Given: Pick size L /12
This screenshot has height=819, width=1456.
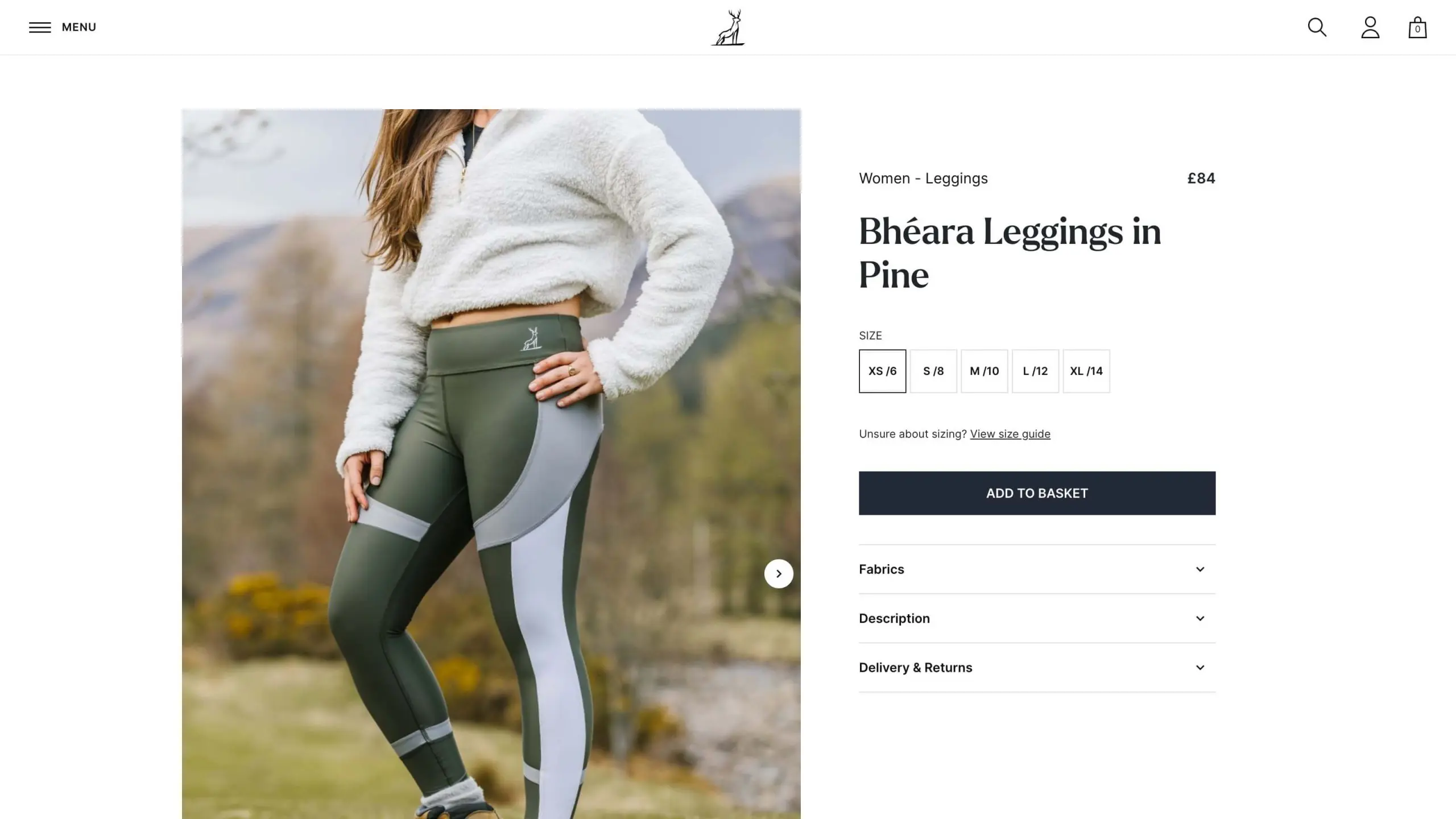Looking at the screenshot, I should [x=1035, y=371].
